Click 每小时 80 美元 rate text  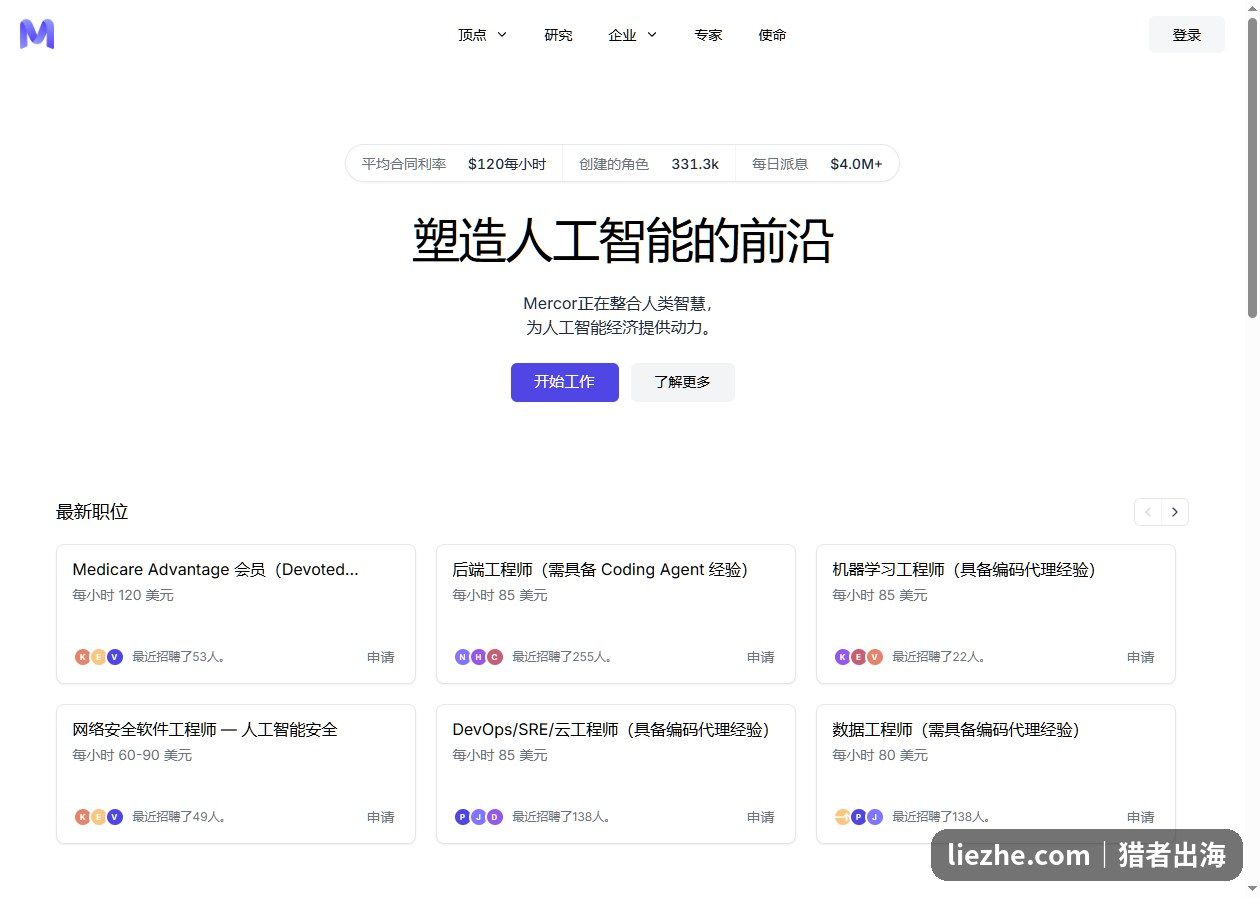coord(880,755)
